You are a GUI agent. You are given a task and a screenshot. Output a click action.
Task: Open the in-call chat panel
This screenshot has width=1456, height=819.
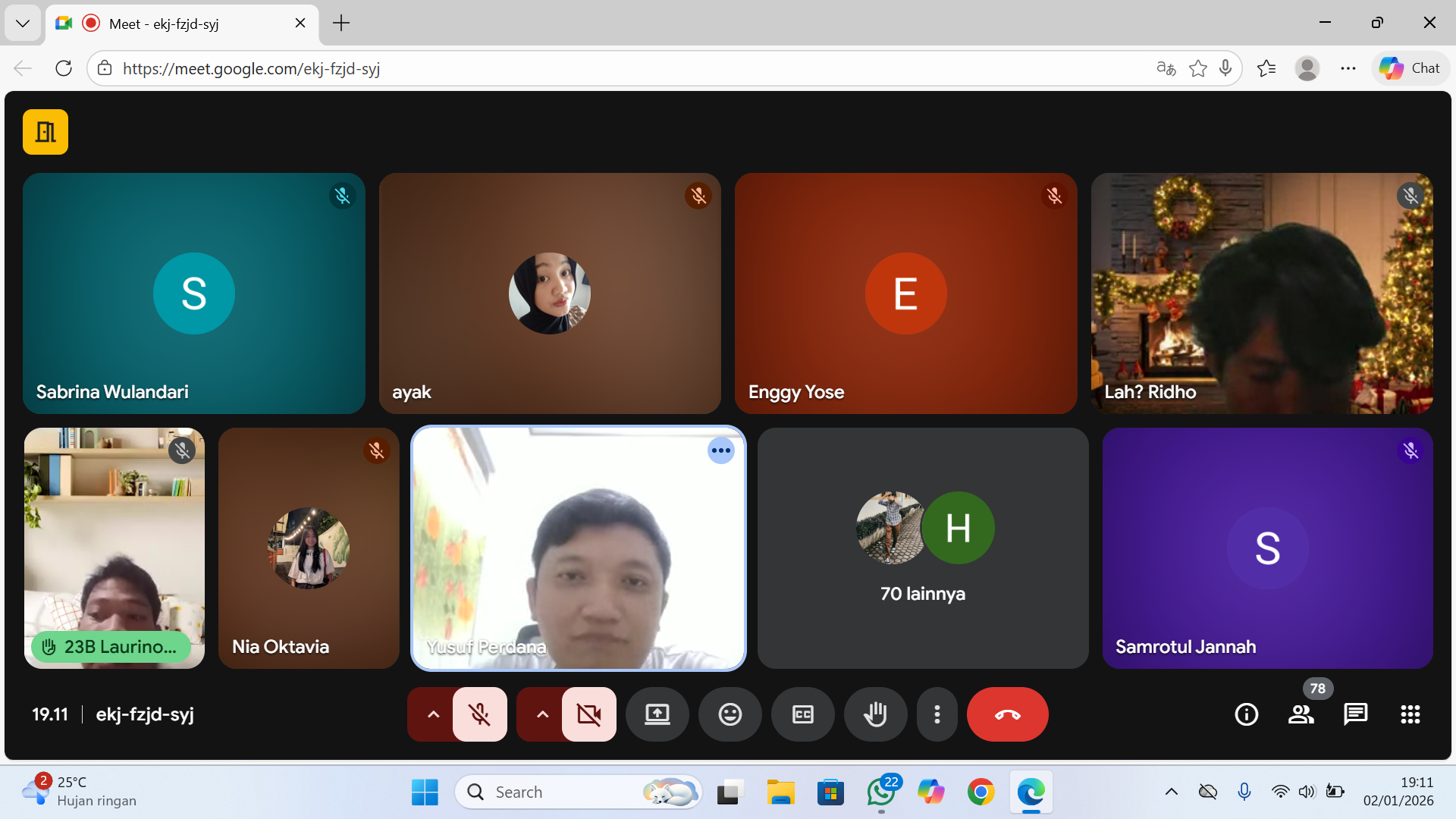point(1355,714)
